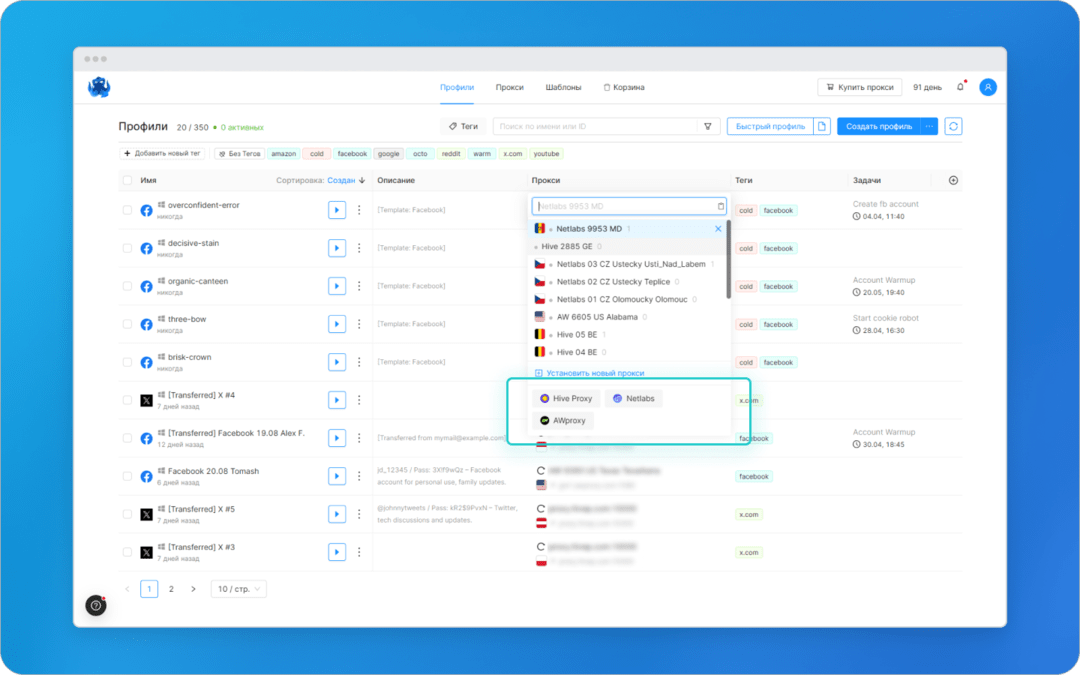Check the brisk-crown row checkbox
This screenshot has width=1080, height=675.
tap(127, 362)
